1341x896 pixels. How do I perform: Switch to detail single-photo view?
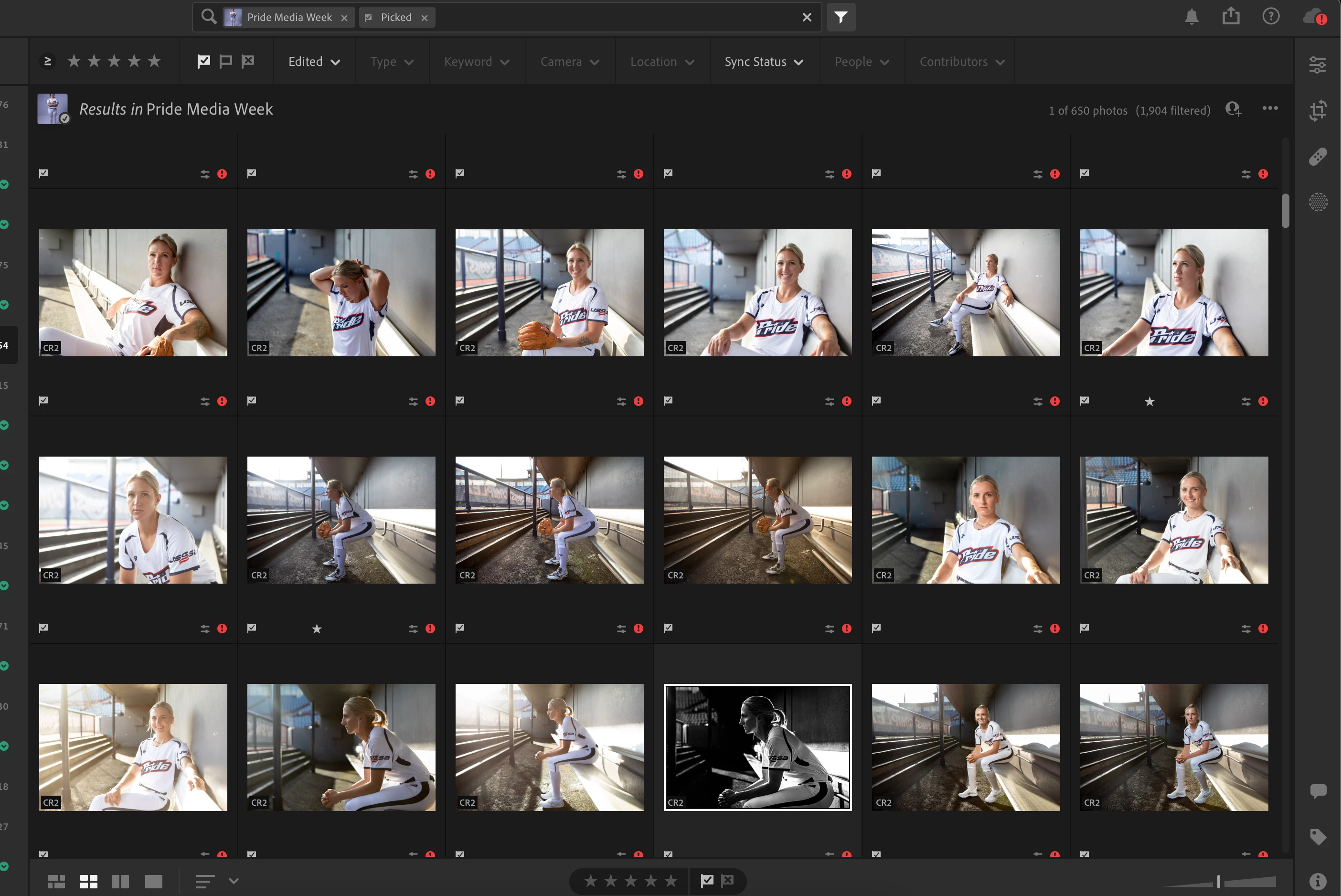point(153,881)
